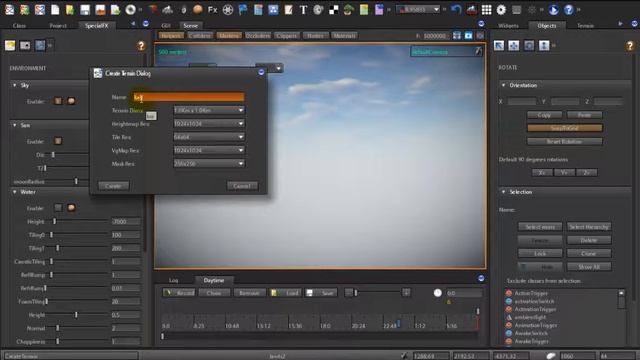
Task: Toggle the Water Enable checkbox
Action: click(58, 208)
